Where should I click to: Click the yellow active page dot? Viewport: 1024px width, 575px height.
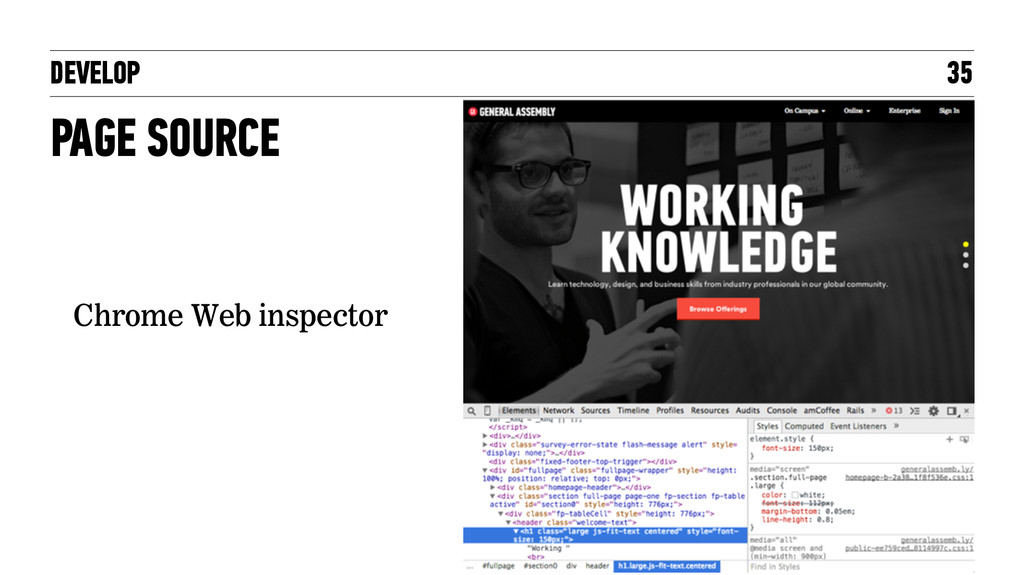[965, 244]
